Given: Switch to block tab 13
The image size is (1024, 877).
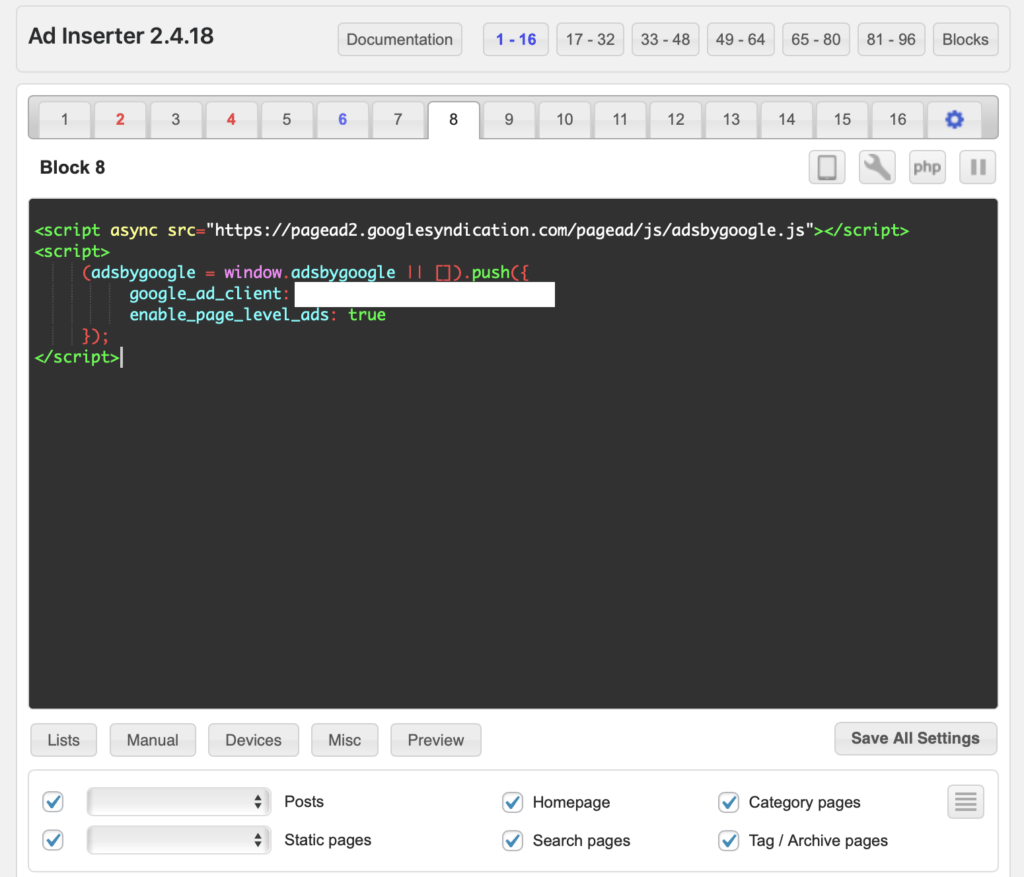Looking at the screenshot, I should point(731,120).
